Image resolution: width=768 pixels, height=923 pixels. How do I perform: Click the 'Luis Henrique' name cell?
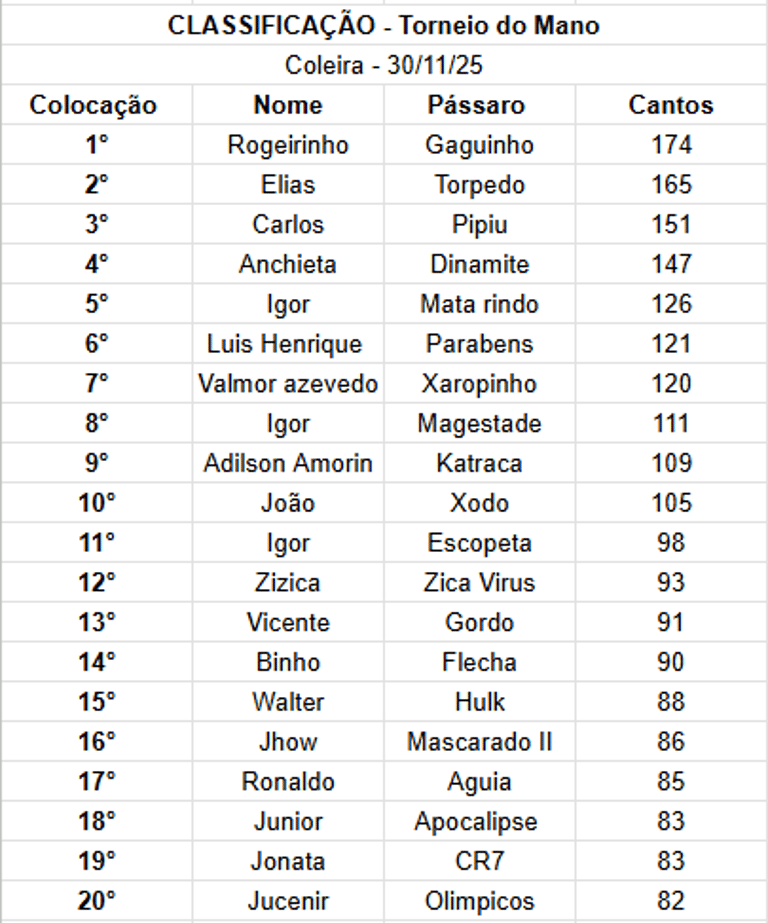coord(285,344)
